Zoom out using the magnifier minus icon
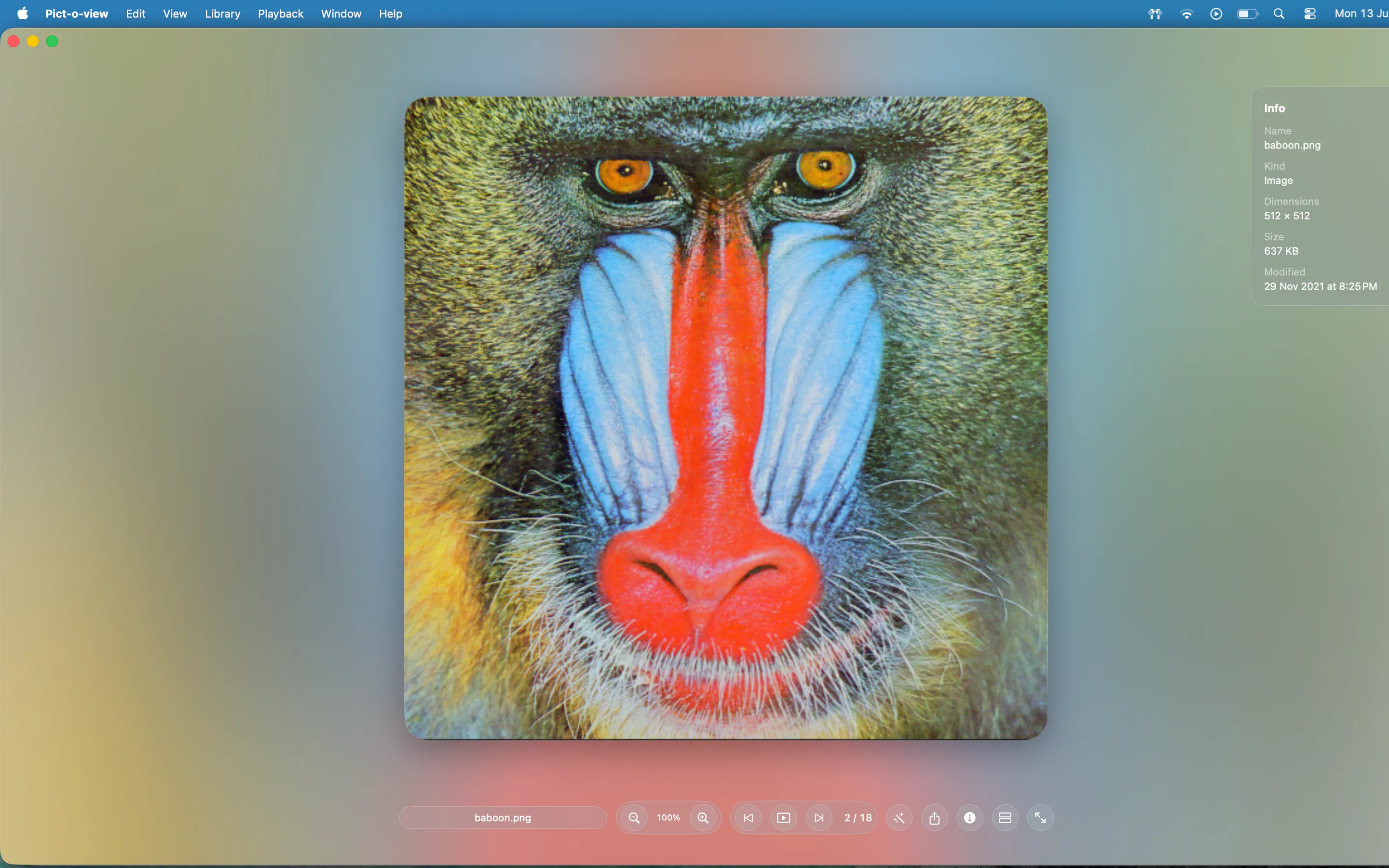This screenshot has height=868, width=1389. [634, 817]
